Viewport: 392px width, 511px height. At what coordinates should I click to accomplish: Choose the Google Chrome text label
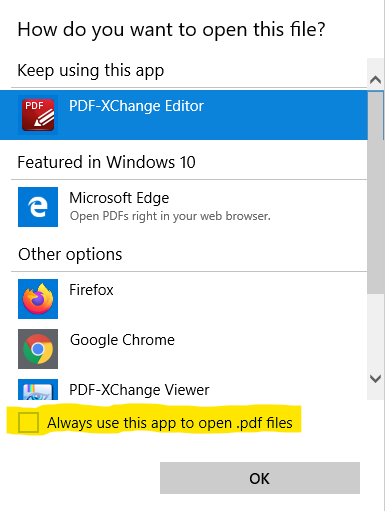122,340
